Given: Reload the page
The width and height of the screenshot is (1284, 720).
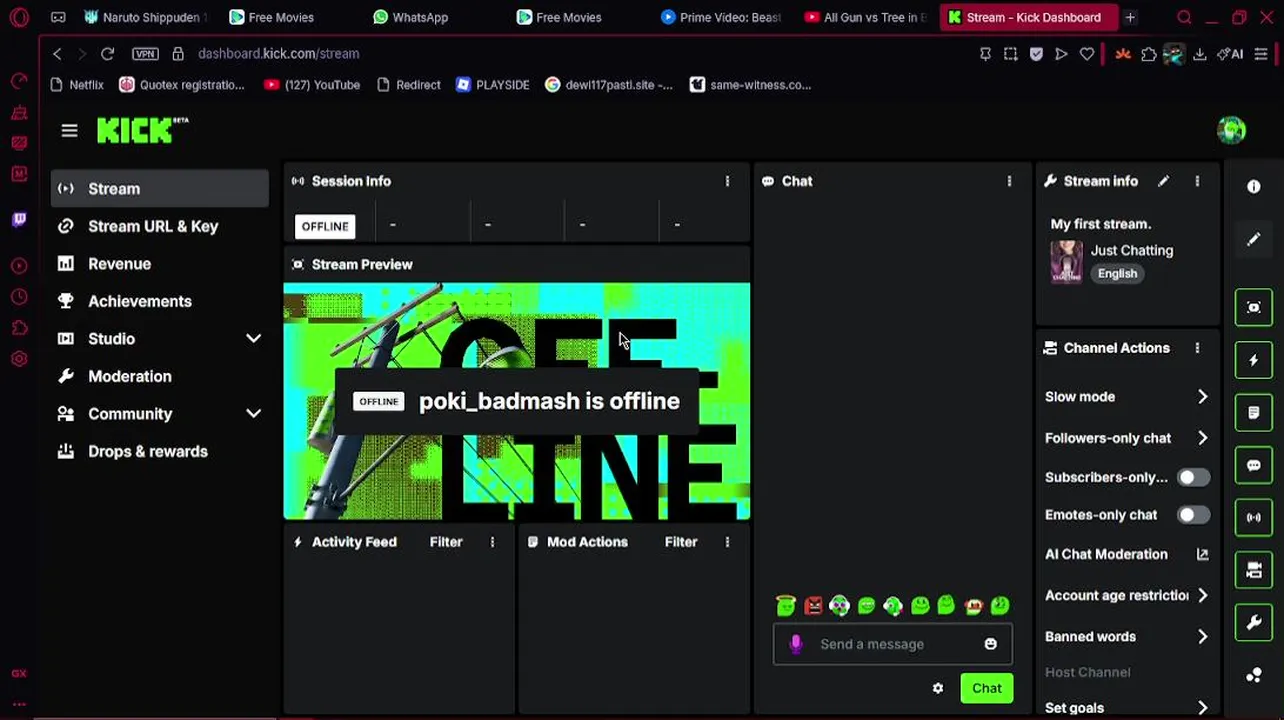Looking at the screenshot, I should point(107,54).
